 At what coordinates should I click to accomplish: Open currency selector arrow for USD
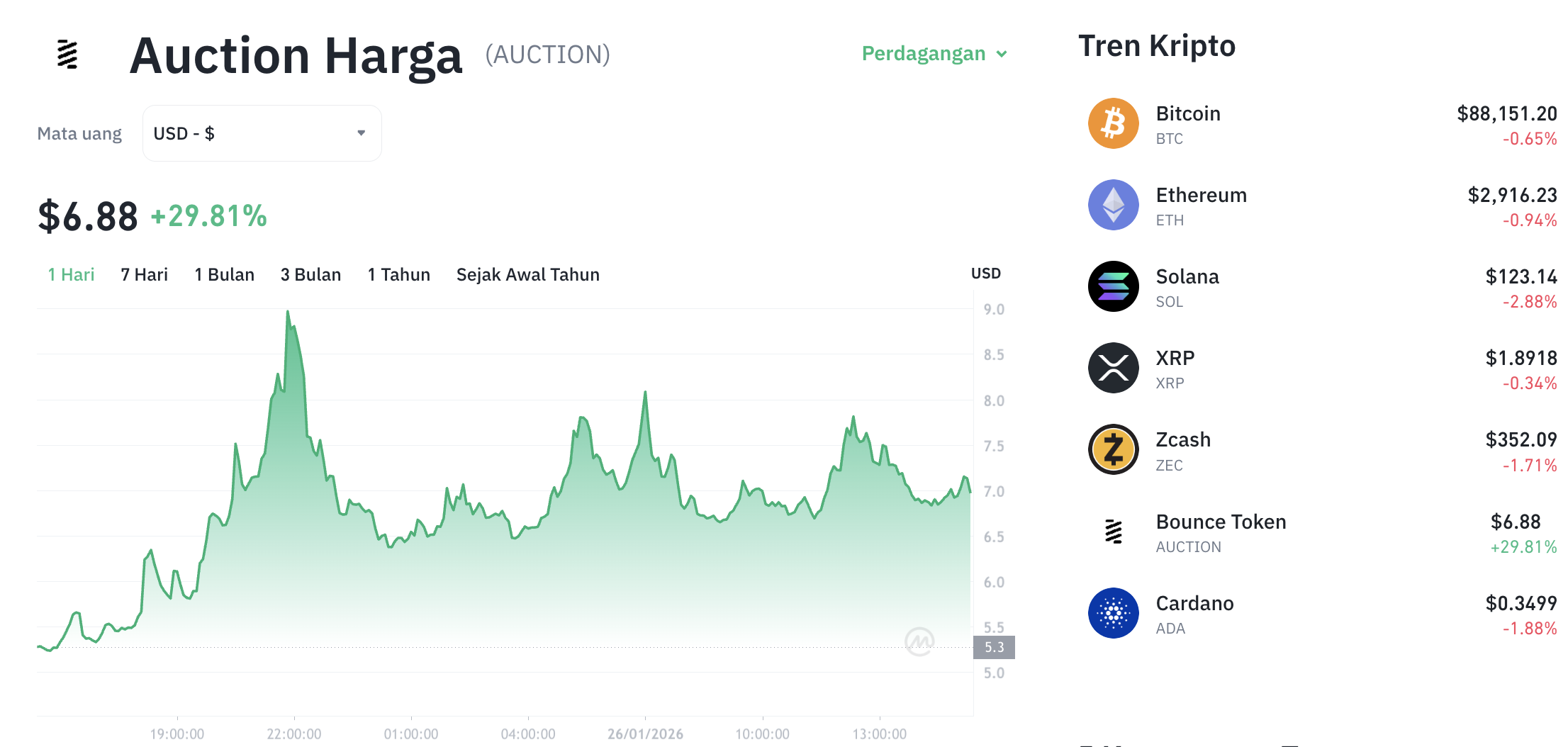pos(361,133)
